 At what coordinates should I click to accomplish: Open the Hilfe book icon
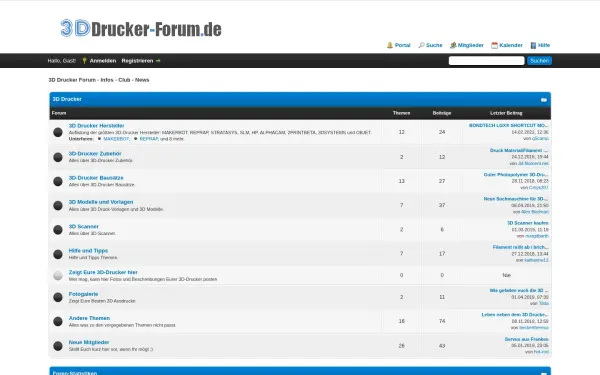pos(533,45)
